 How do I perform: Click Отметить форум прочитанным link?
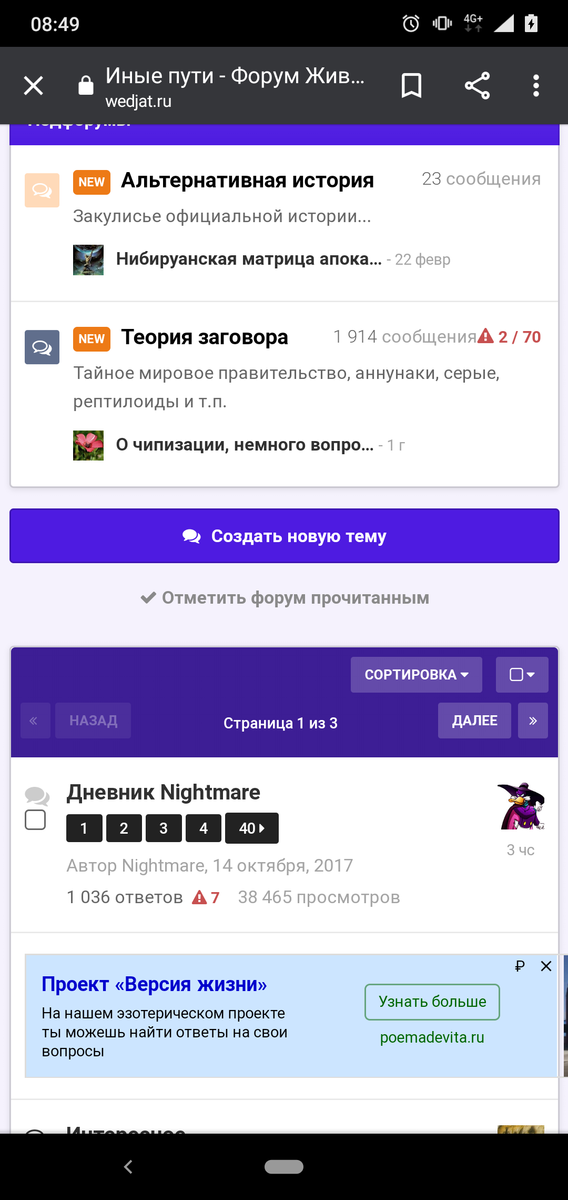pyautogui.click(x=284, y=598)
